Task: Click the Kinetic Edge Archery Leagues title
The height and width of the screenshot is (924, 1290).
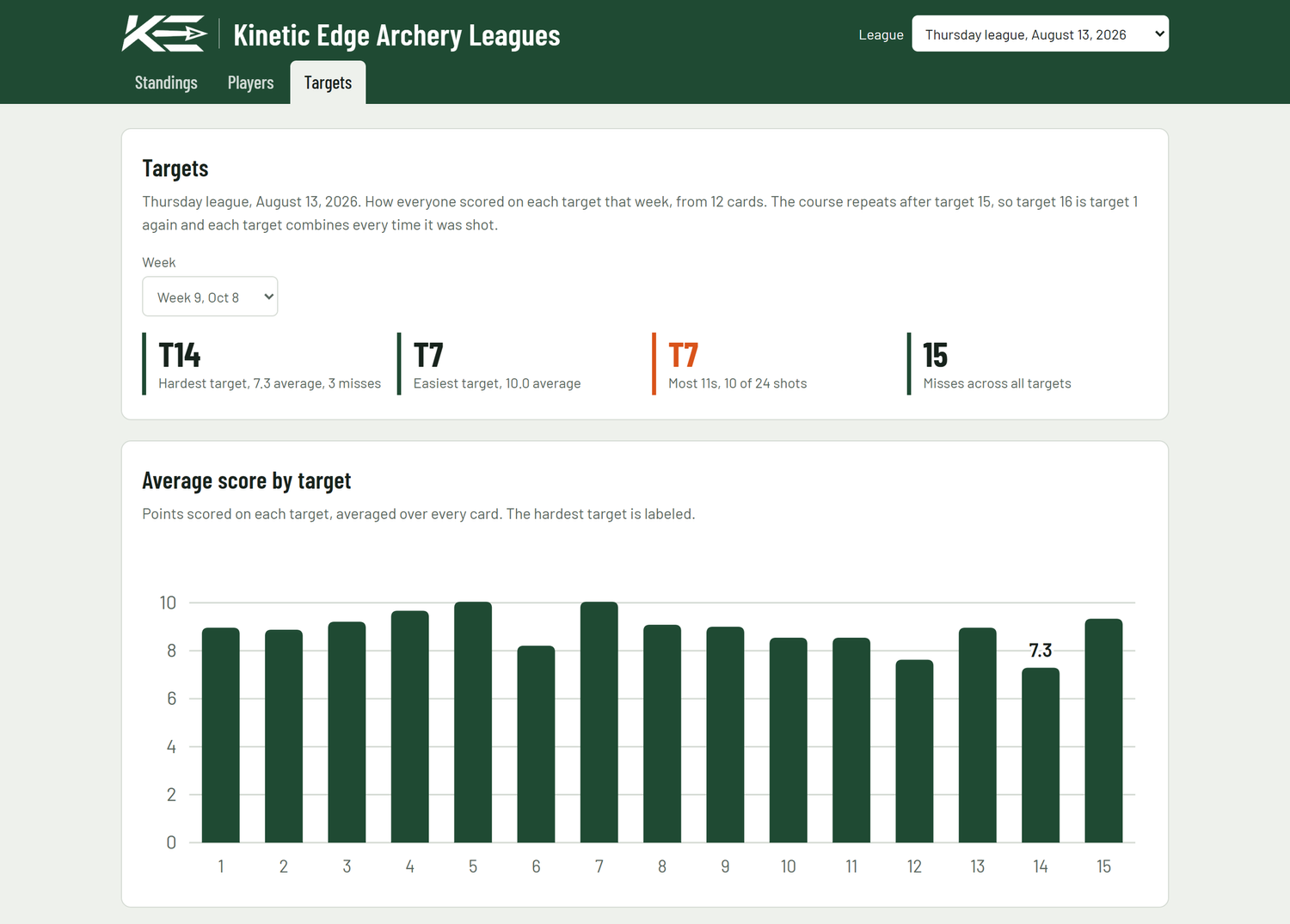Action: [x=396, y=35]
